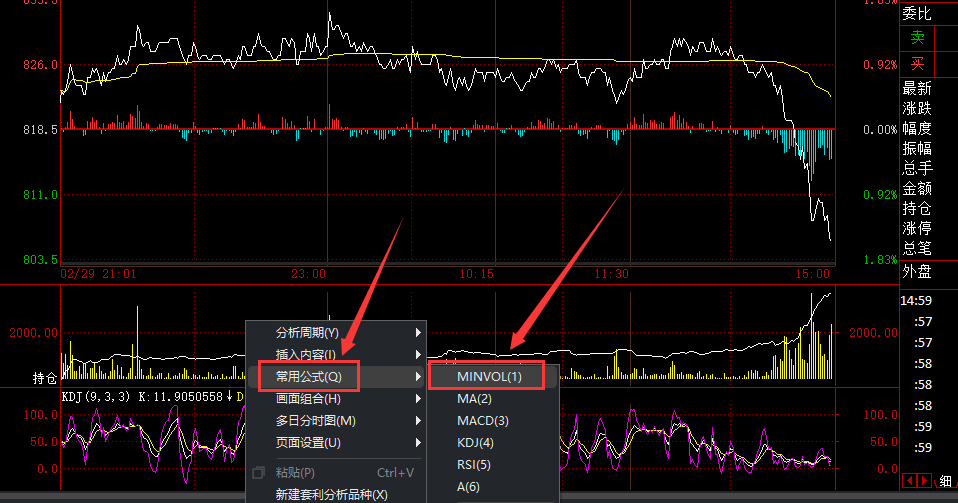
Task: Click the 1.83% axis label at bottom
Action: (880, 260)
